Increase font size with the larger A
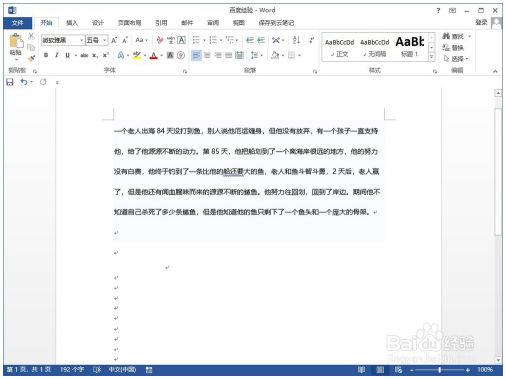506x379 pixels. pyautogui.click(x=114, y=40)
